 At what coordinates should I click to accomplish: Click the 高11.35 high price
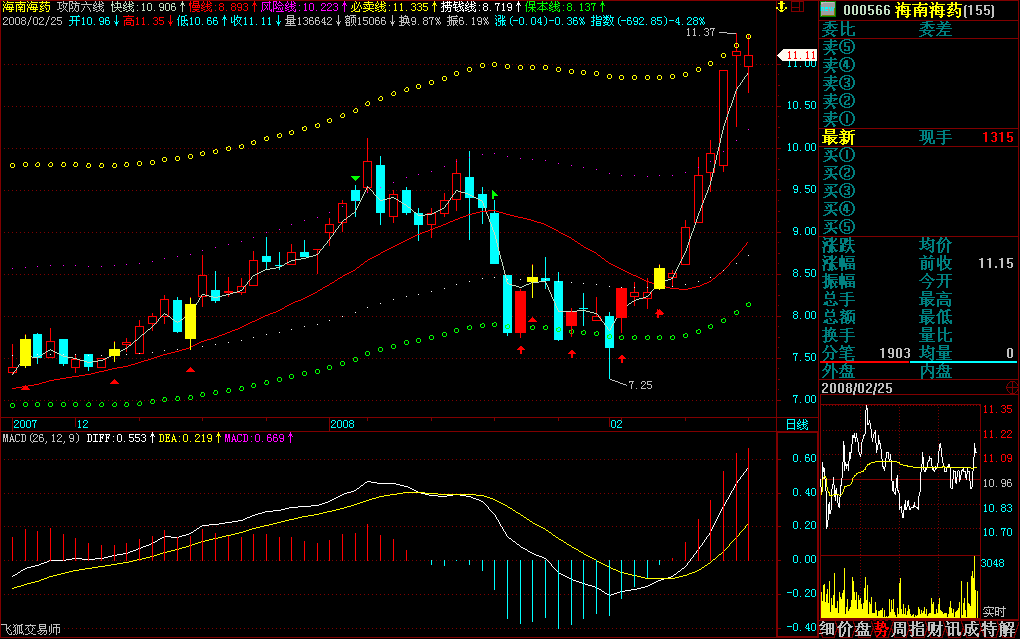tap(144, 21)
